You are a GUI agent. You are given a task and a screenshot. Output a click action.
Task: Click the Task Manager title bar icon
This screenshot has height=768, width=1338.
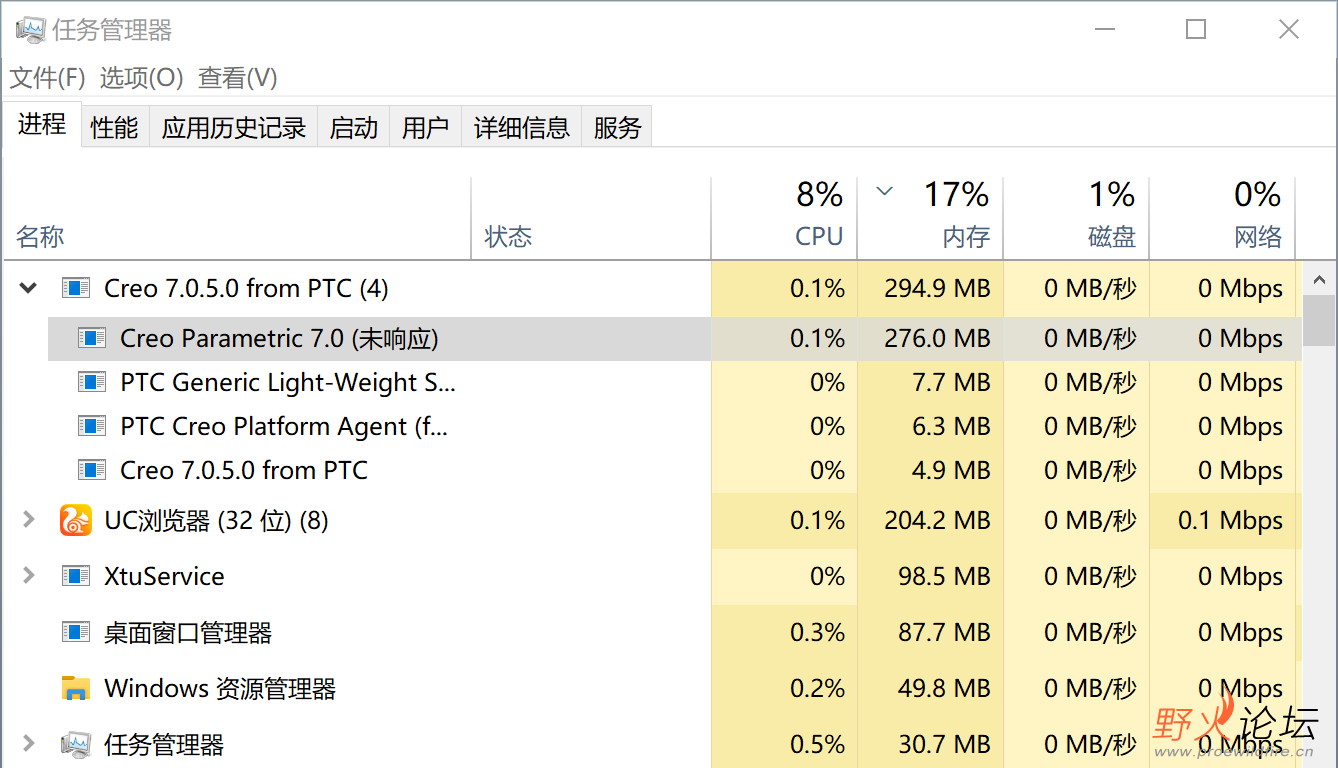pyautogui.click(x=29, y=29)
